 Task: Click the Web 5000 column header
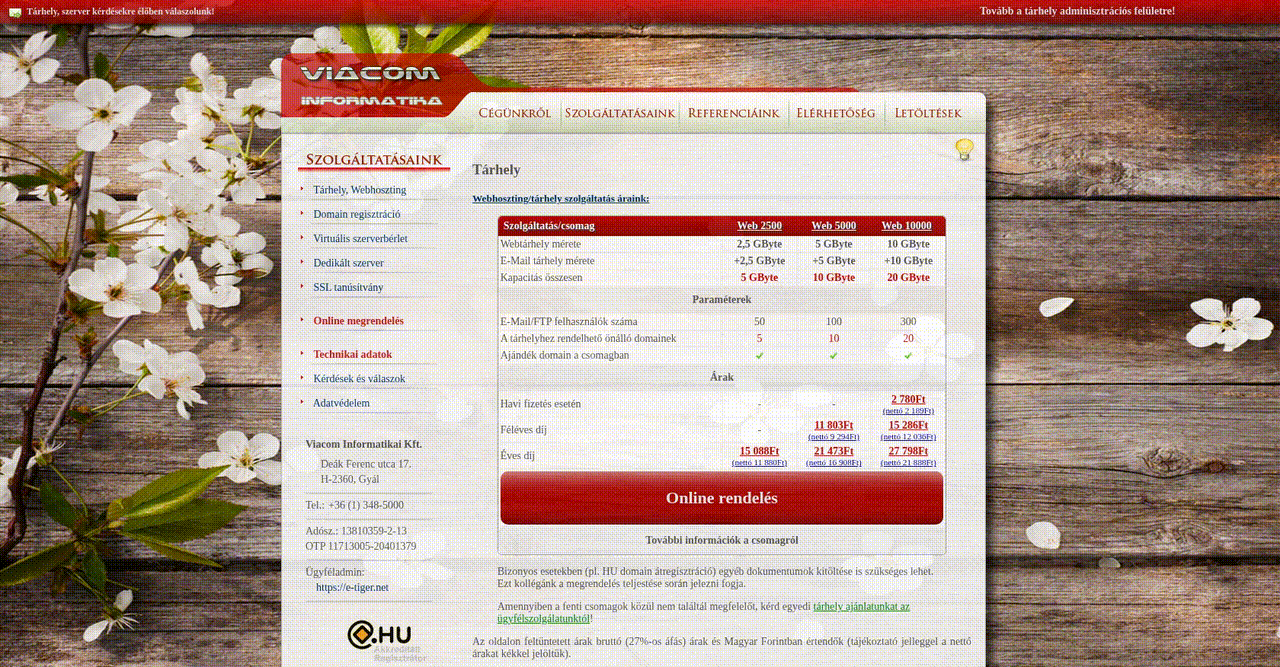(x=834, y=226)
